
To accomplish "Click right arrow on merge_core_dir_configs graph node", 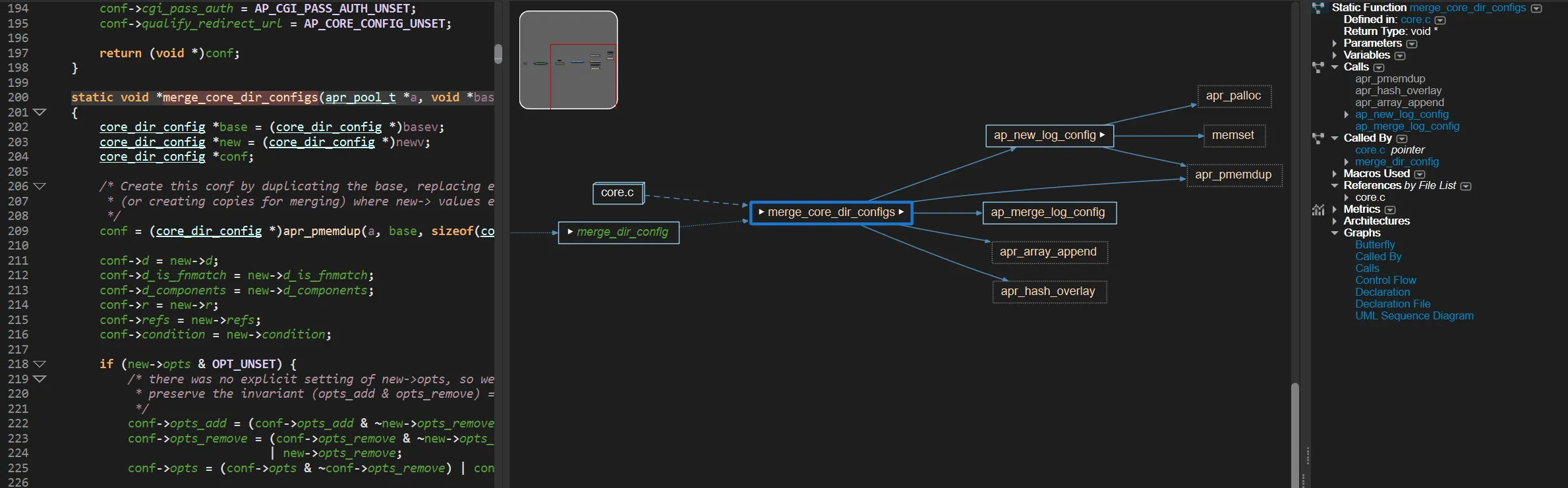I will (x=901, y=212).
